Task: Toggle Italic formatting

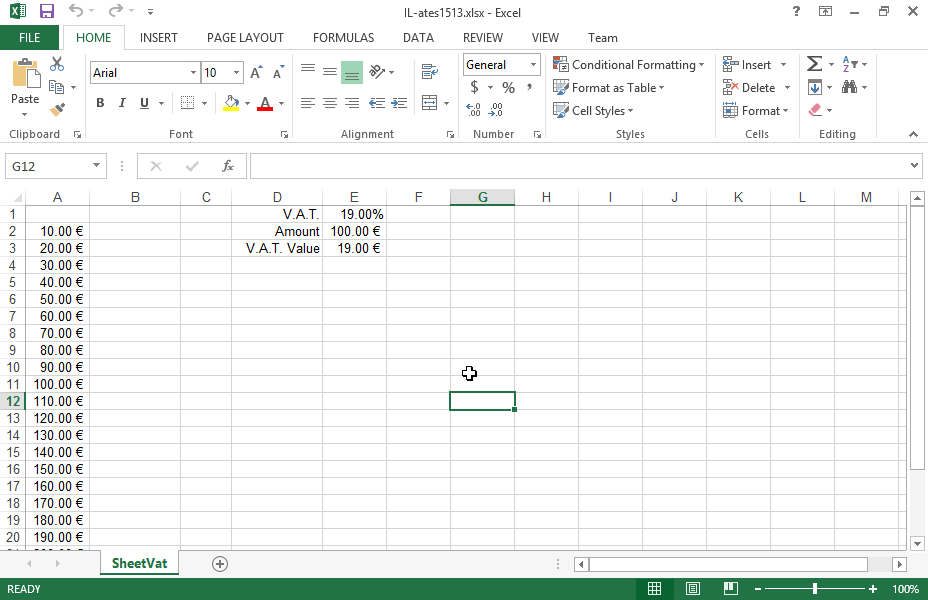Action: pyautogui.click(x=122, y=103)
